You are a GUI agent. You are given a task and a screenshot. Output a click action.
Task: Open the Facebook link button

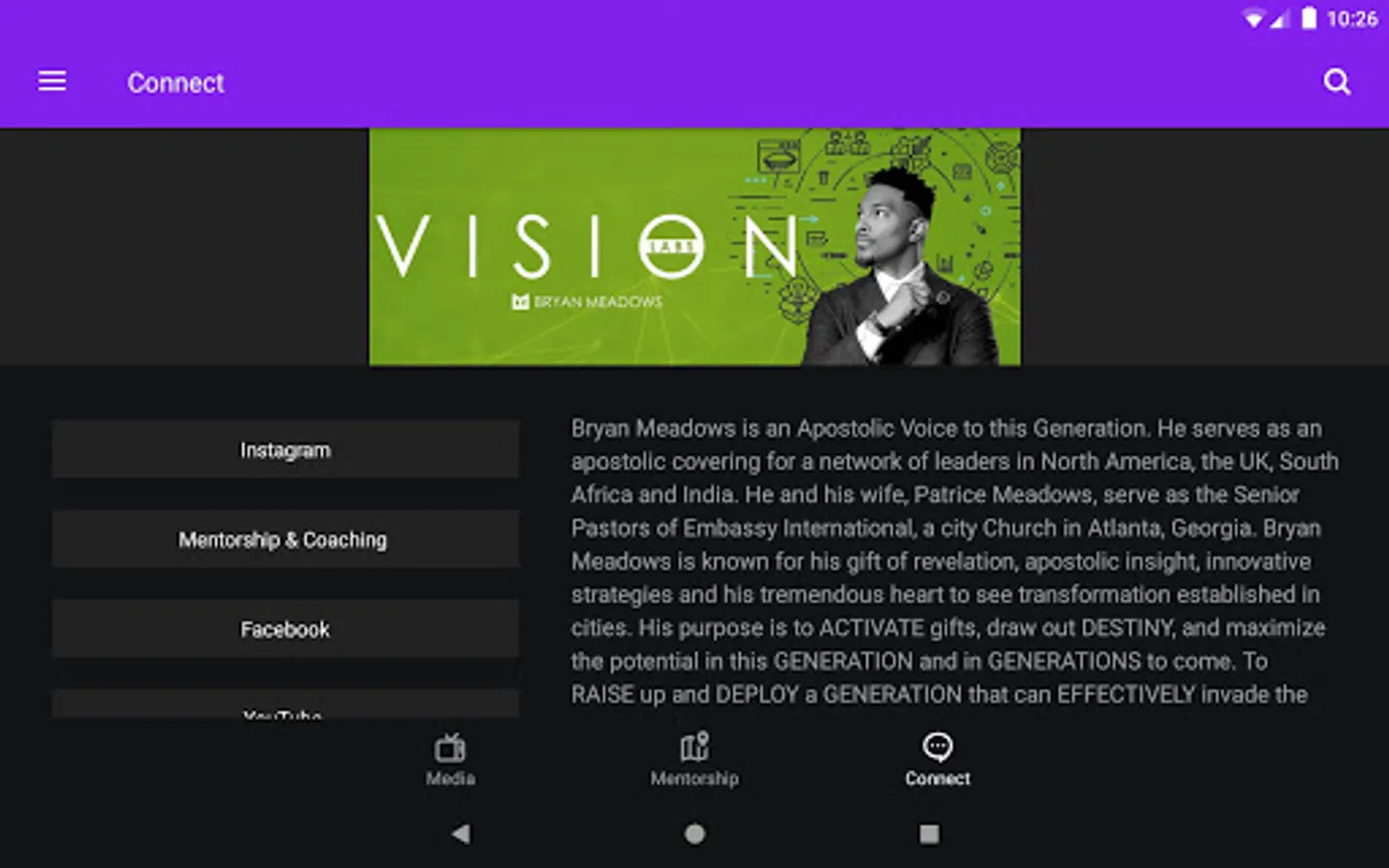(x=286, y=629)
